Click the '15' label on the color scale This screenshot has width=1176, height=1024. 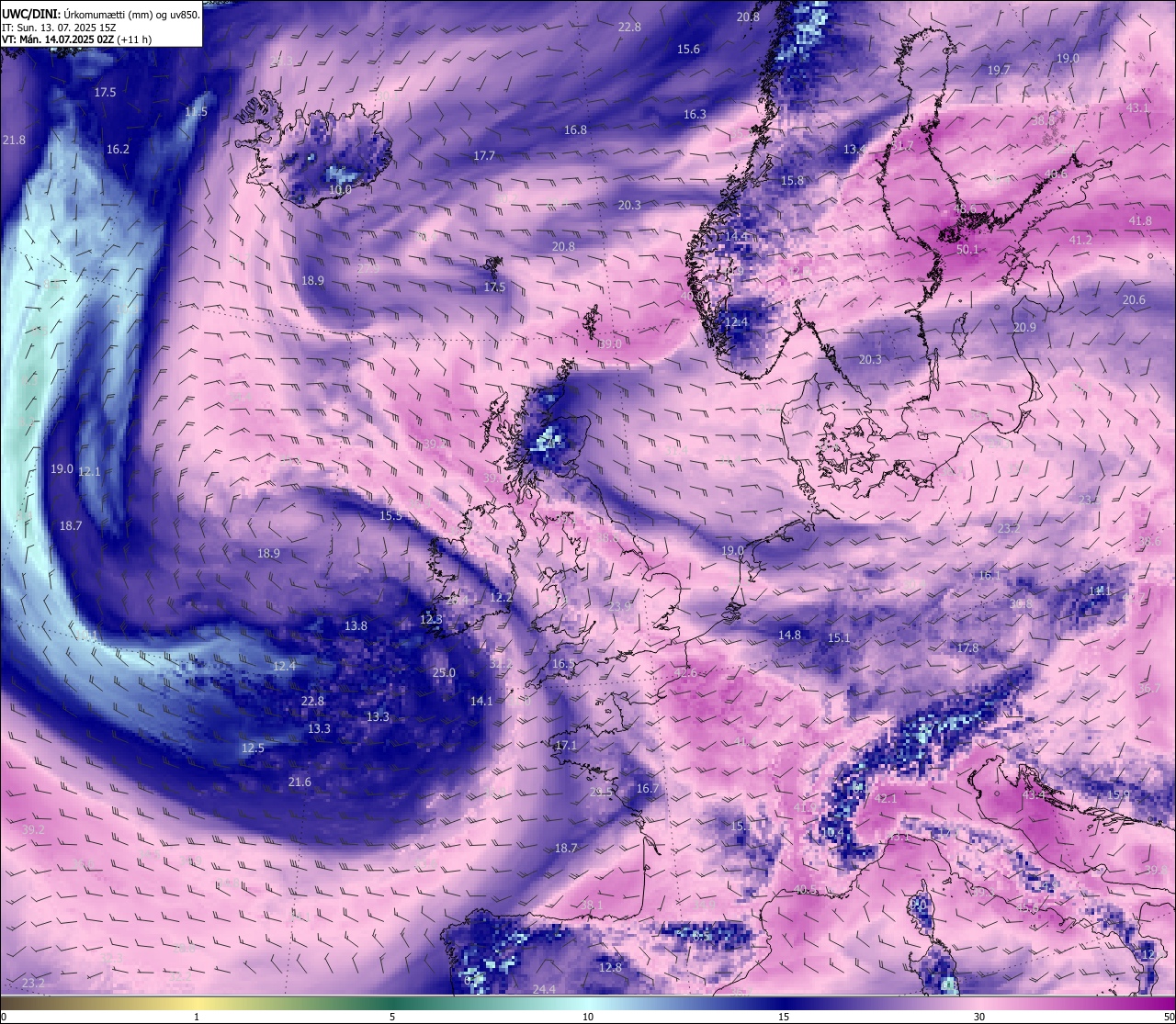[784, 1017]
